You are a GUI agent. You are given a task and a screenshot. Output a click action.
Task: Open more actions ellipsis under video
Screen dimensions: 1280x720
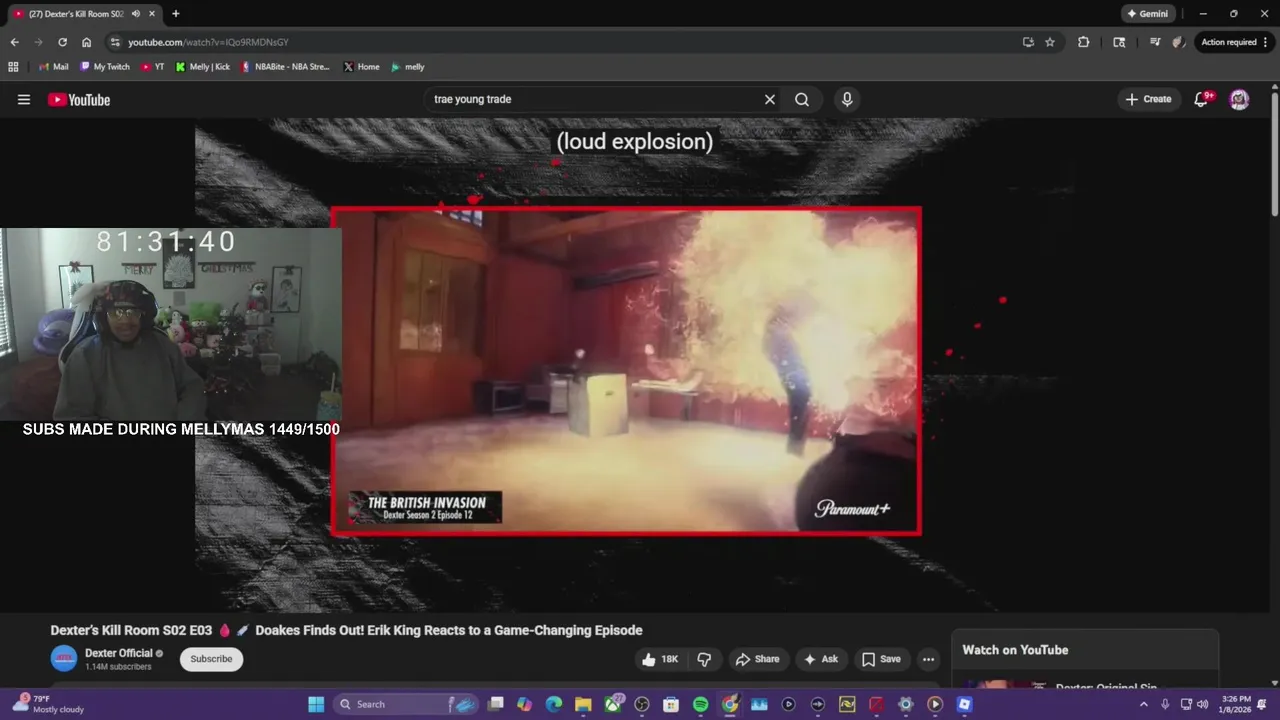tap(928, 659)
